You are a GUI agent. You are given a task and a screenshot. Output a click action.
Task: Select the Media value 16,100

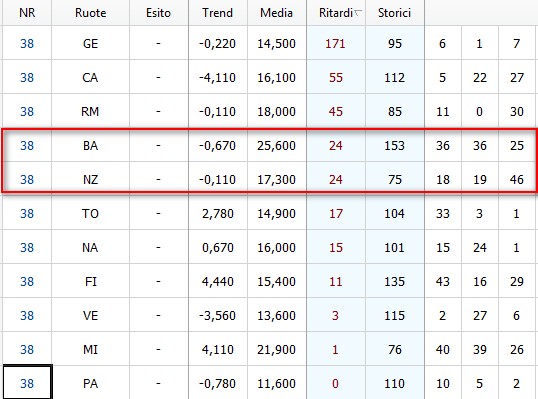[x=277, y=78]
